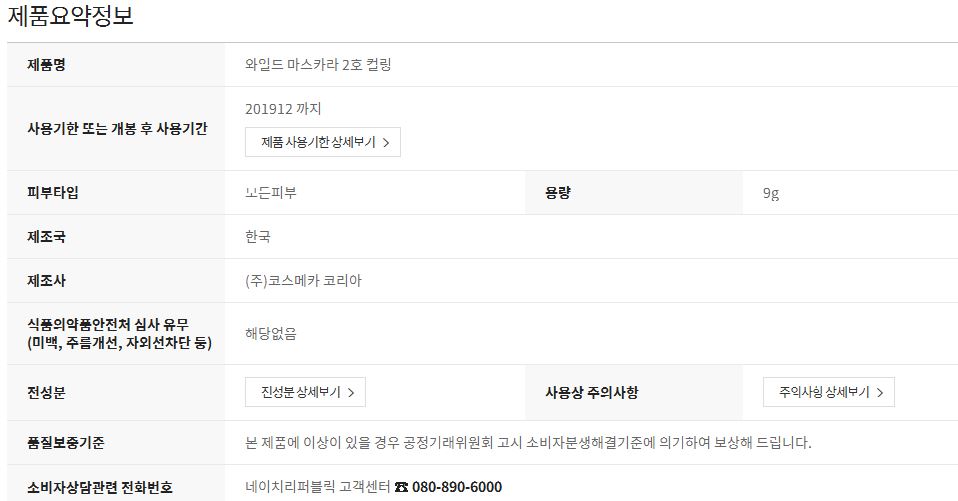Click the 모든피부 skin type value
The height and width of the screenshot is (501, 958).
pyautogui.click(x=271, y=192)
